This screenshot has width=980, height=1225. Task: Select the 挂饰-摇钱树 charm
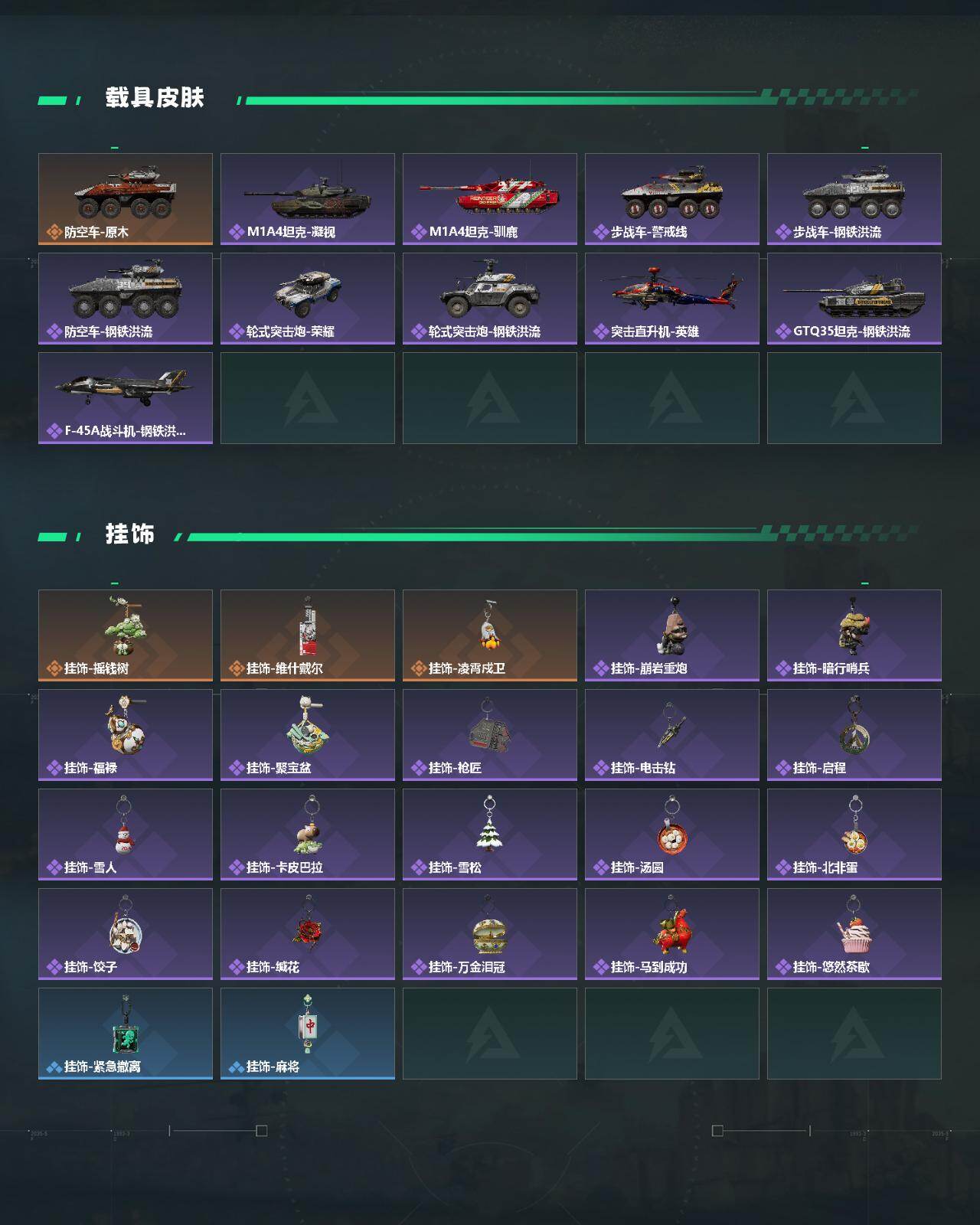tap(126, 635)
